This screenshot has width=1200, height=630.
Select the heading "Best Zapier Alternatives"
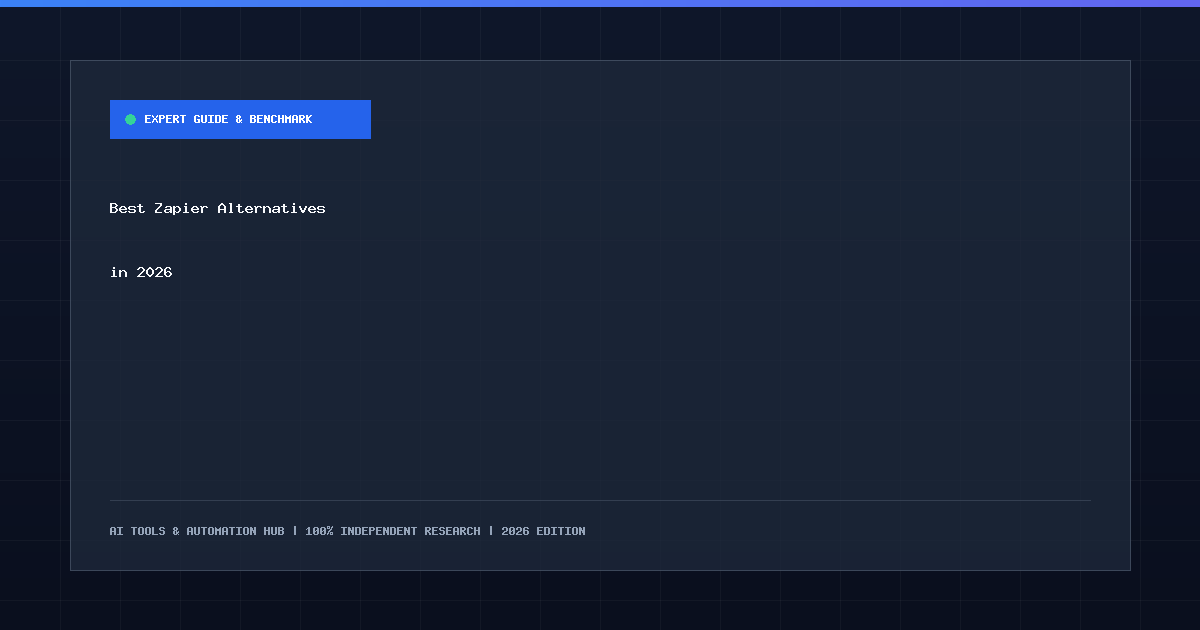[x=217, y=208]
